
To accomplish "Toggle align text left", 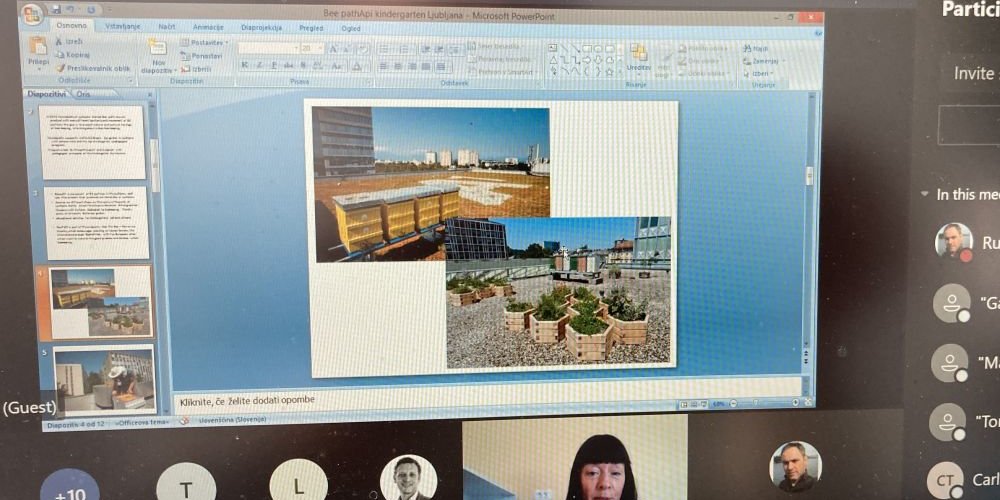I will (383, 66).
